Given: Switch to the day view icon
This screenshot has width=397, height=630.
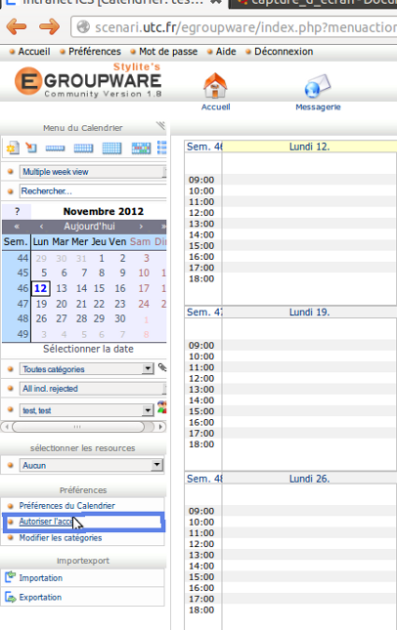Looking at the screenshot, I should click(x=55, y=148).
